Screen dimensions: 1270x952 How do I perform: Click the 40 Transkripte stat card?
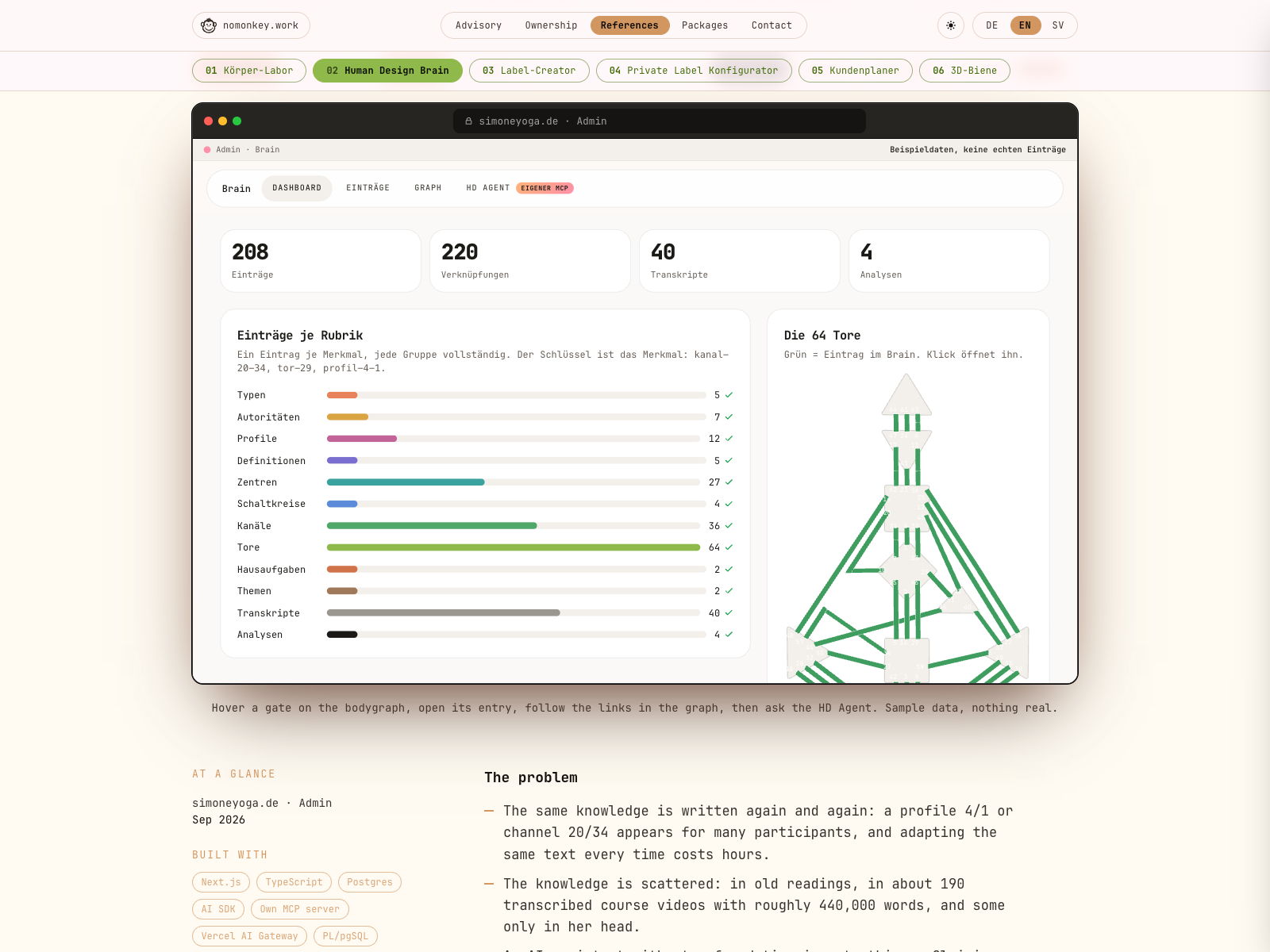tap(740, 261)
